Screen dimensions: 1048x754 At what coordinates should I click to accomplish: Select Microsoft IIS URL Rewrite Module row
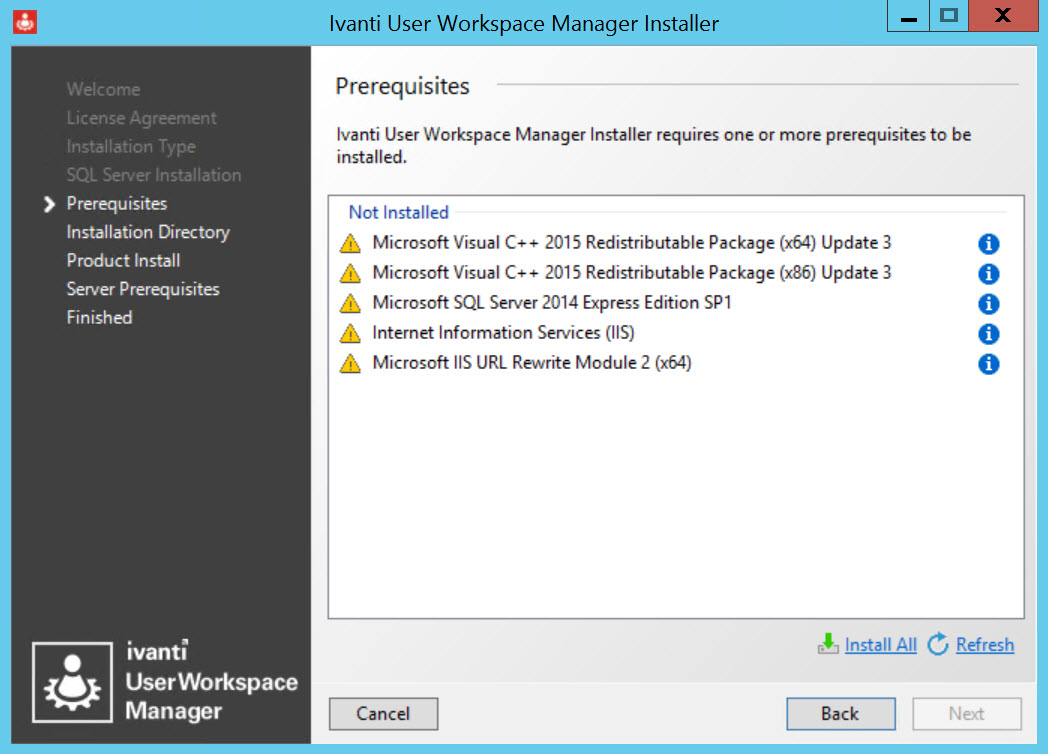coord(531,362)
